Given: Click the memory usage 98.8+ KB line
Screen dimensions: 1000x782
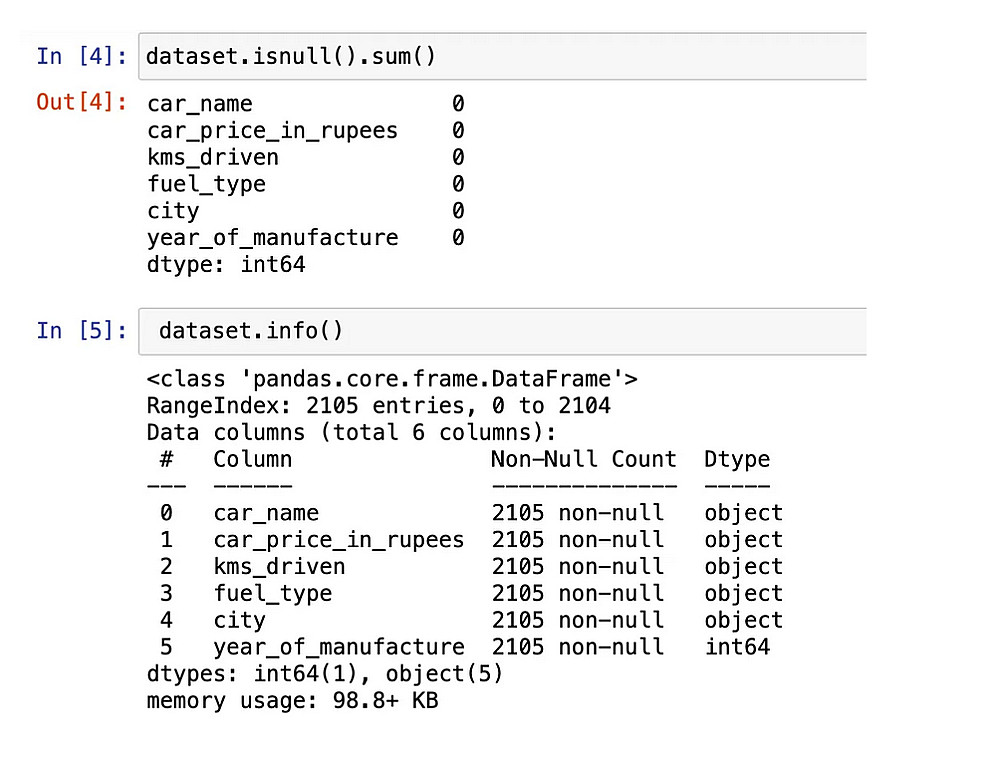Looking at the screenshot, I should [x=292, y=701].
